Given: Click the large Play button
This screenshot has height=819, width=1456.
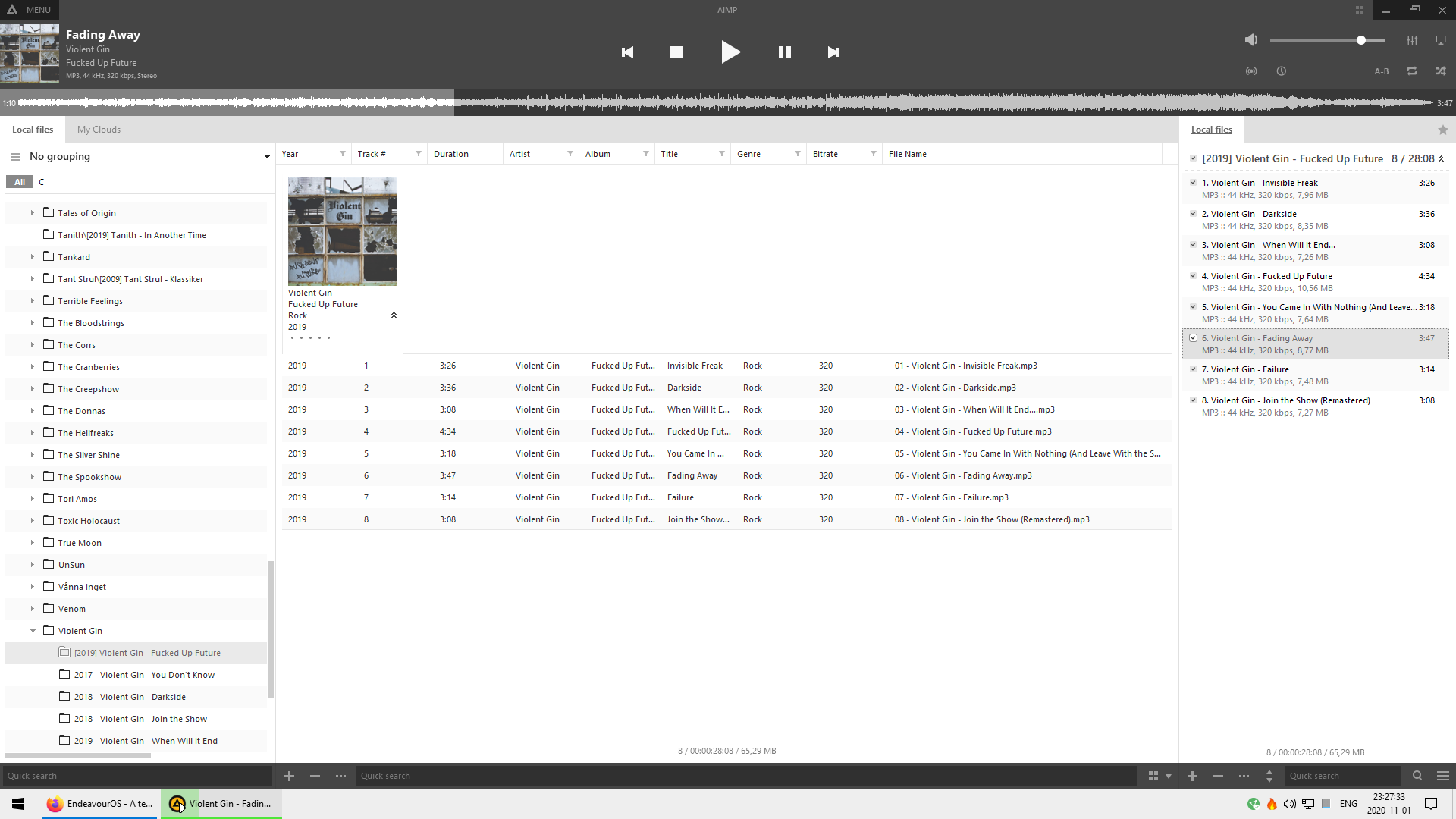Looking at the screenshot, I should 730,52.
